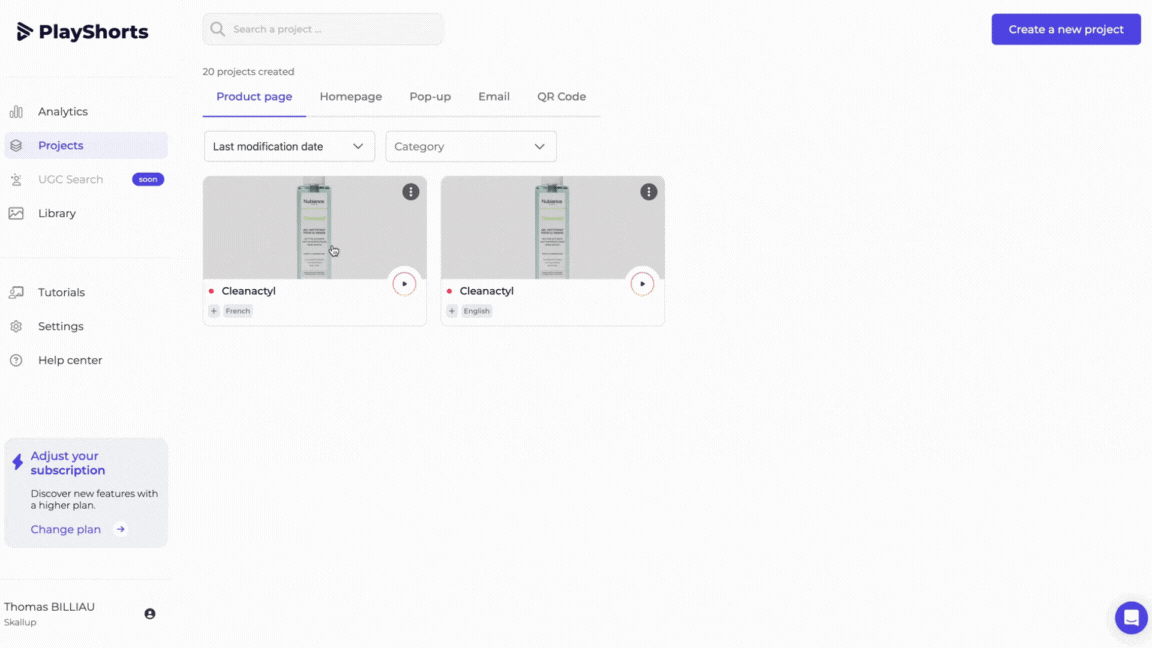Click the Projects layers icon
This screenshot has height=648, width=1152.
pos(16,145)
